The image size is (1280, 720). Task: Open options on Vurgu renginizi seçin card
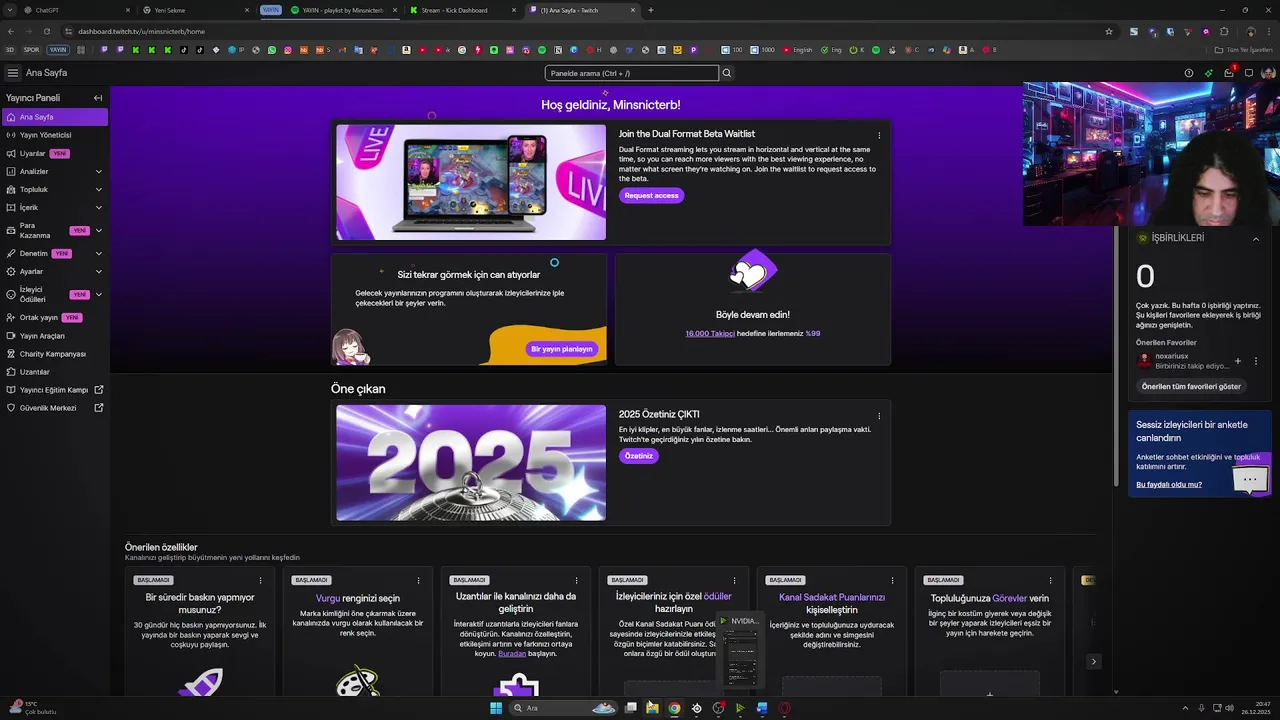(418, 580)
